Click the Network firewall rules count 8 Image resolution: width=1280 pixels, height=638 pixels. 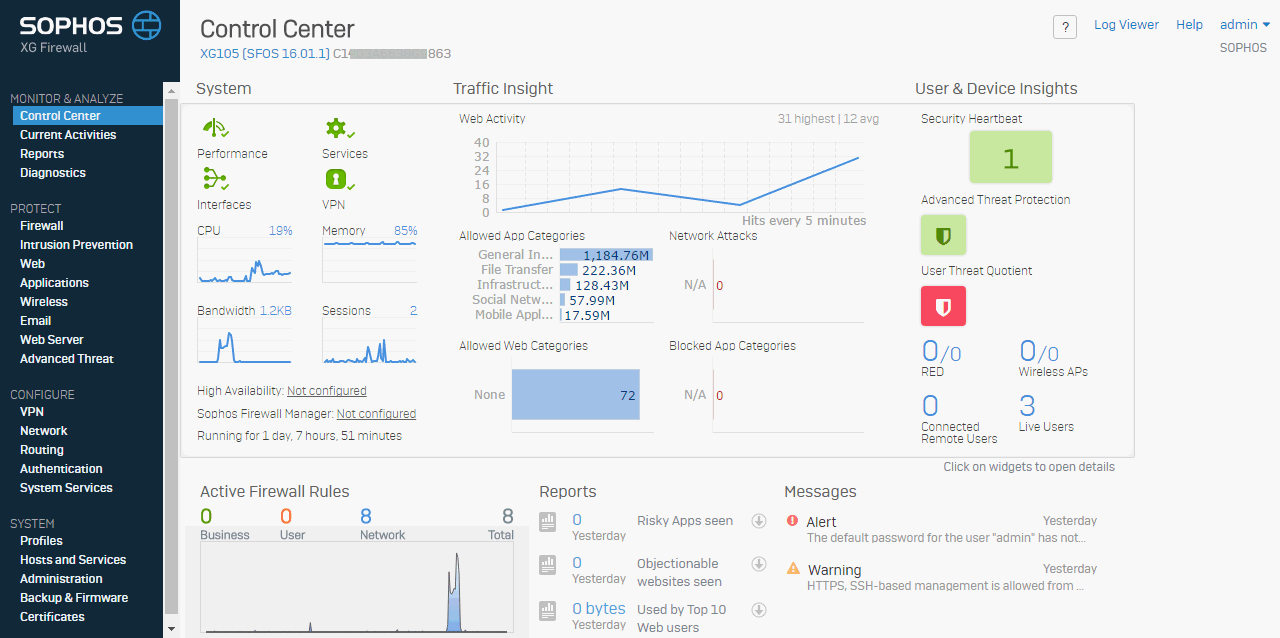coord(366,516)
